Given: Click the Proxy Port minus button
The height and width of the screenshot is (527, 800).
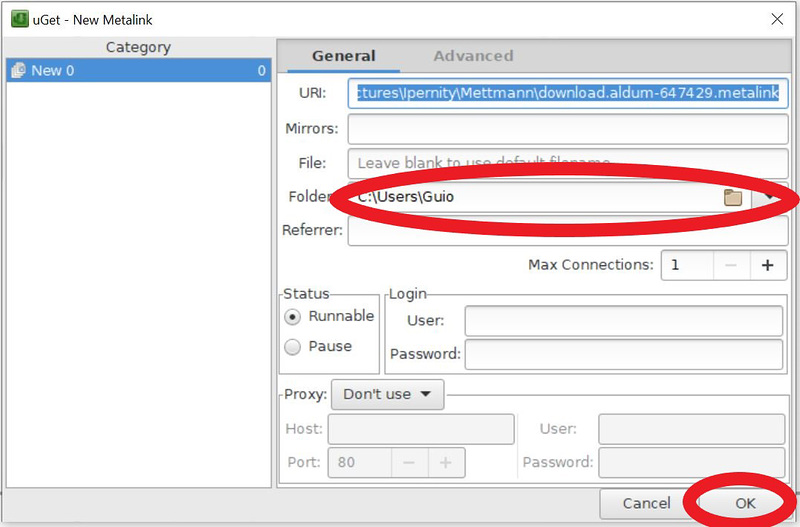Looking at the screenshot, I should 409,463.
